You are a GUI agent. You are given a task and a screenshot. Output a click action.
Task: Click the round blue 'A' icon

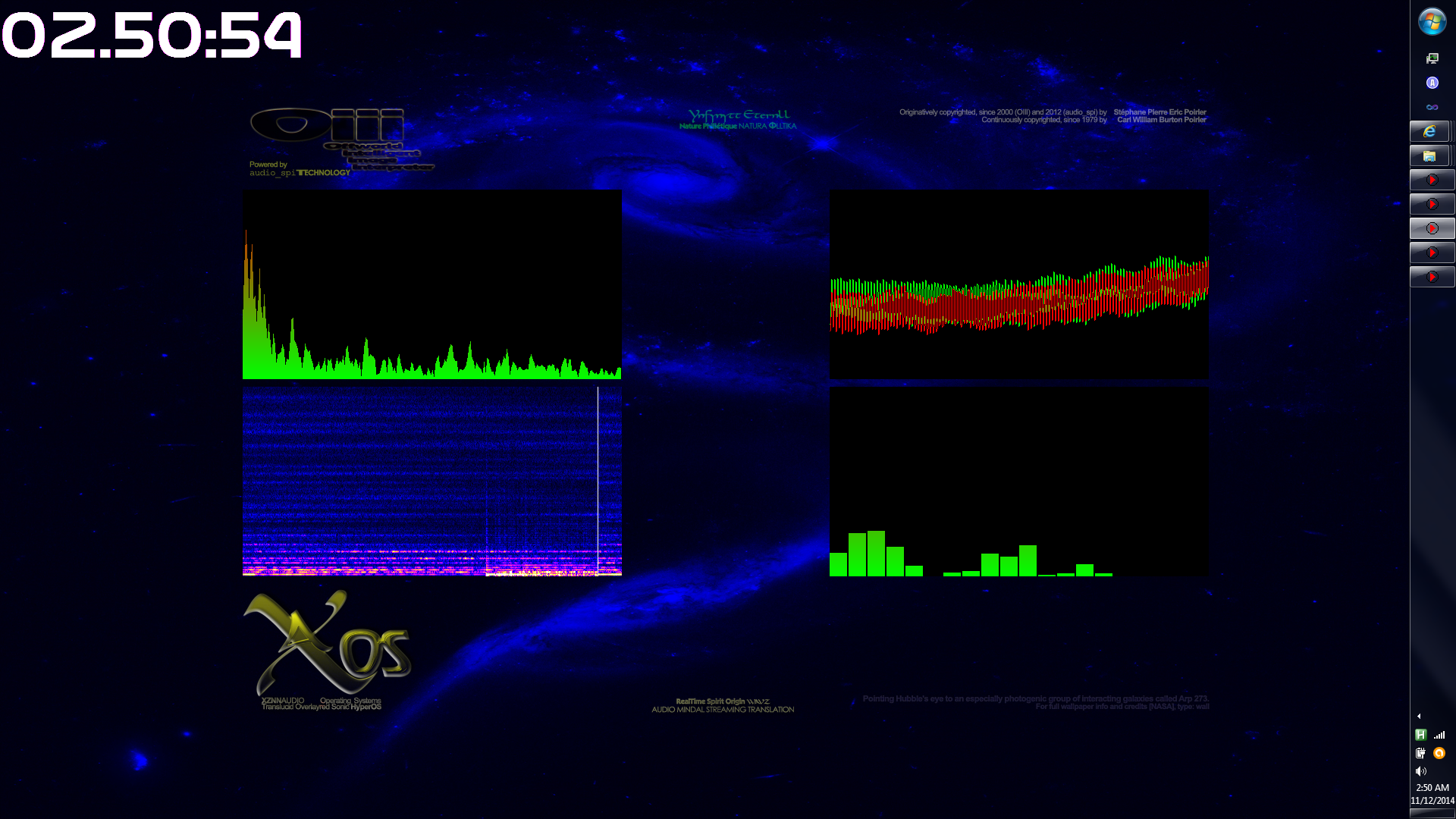(1432, 83)
